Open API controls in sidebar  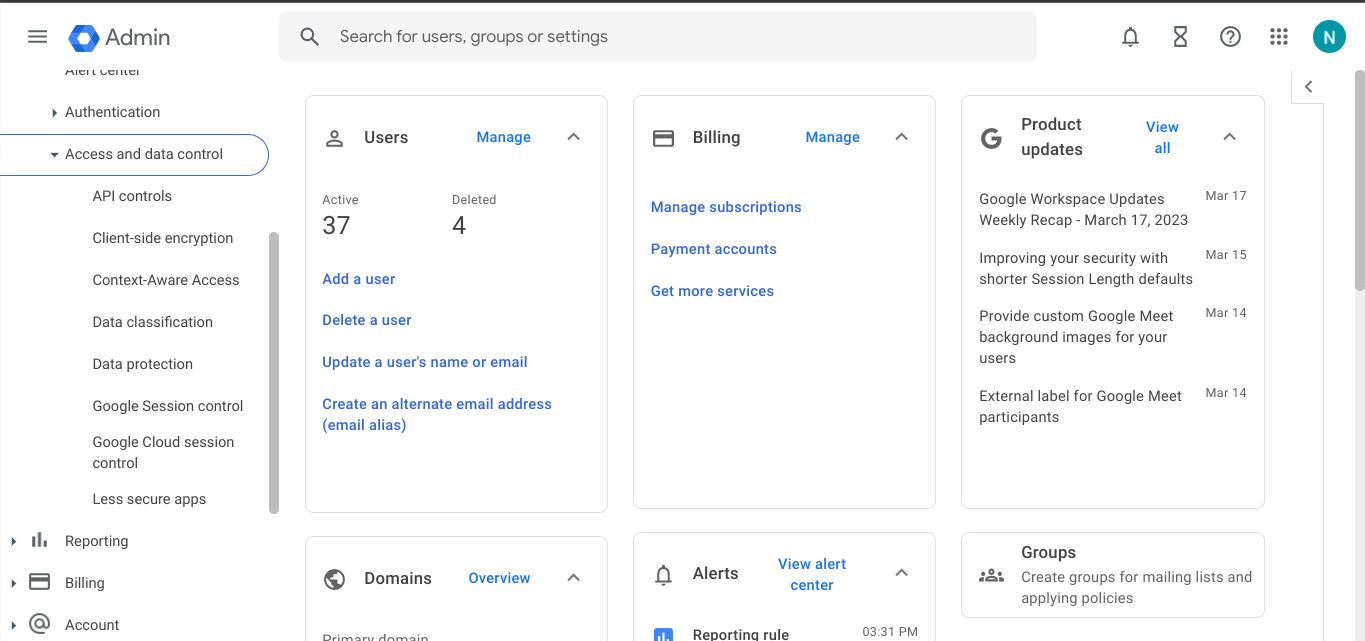(x=132, y=196)
